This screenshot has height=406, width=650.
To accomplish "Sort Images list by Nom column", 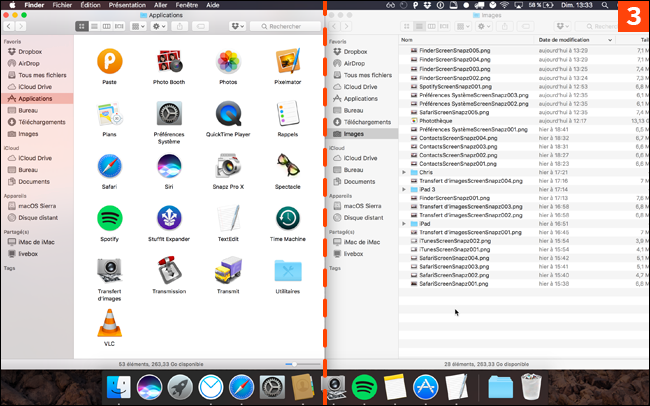I will [467, 40].
